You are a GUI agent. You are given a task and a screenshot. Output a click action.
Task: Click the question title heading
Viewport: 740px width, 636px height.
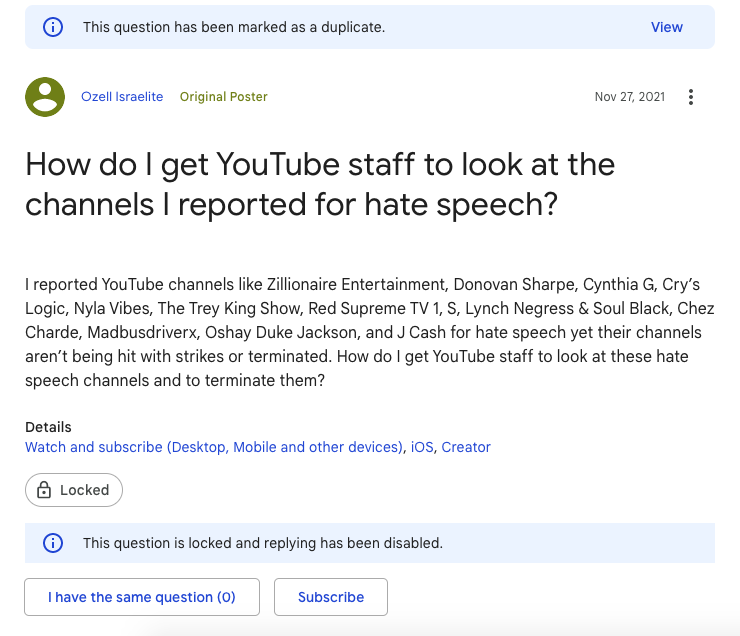point(320,184)
